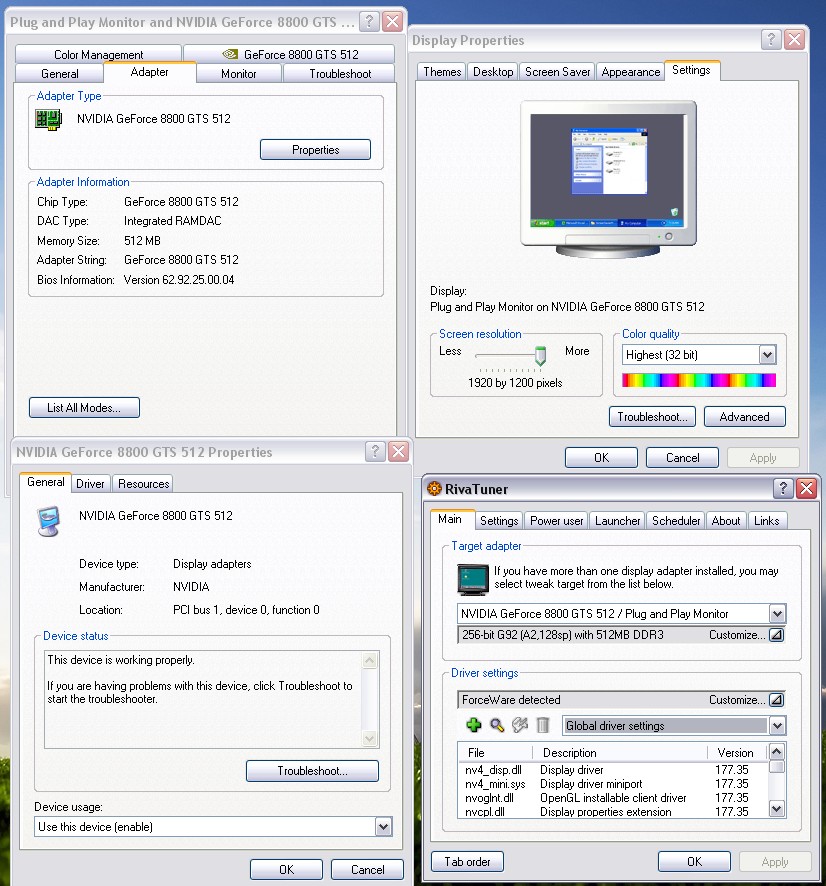This screenshot has height=886, width=826.
Task: Click the monitor preview image in Display Properties
Action: 608,180
